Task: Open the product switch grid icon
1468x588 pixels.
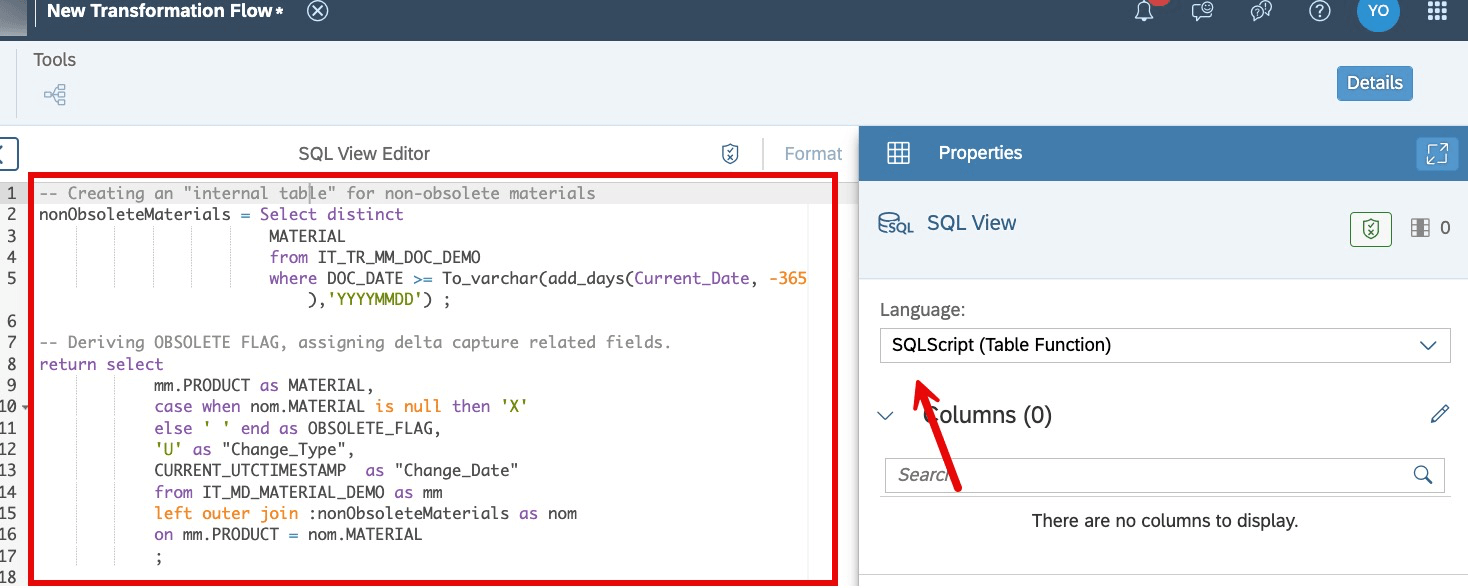Action: pos(1437,12)
